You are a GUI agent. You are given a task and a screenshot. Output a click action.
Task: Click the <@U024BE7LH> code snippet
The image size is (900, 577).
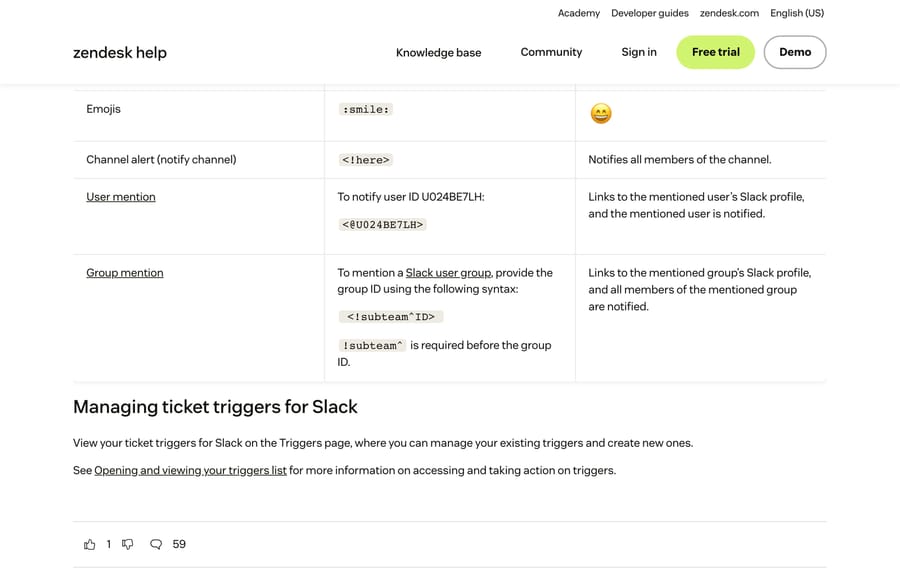click(382, 224)
